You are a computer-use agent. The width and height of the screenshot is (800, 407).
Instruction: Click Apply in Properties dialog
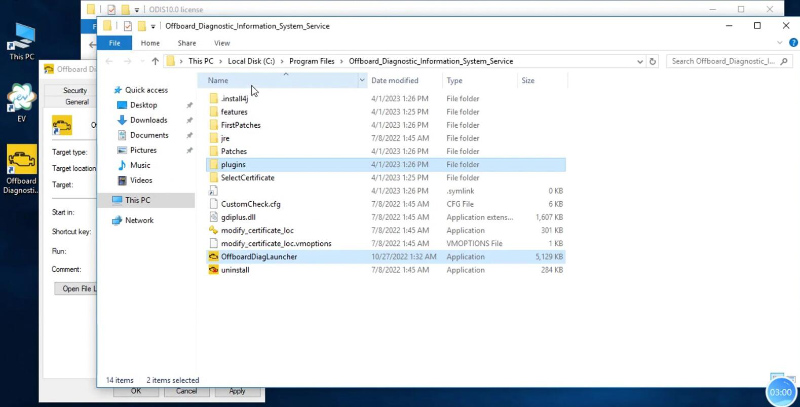[237, 391]
